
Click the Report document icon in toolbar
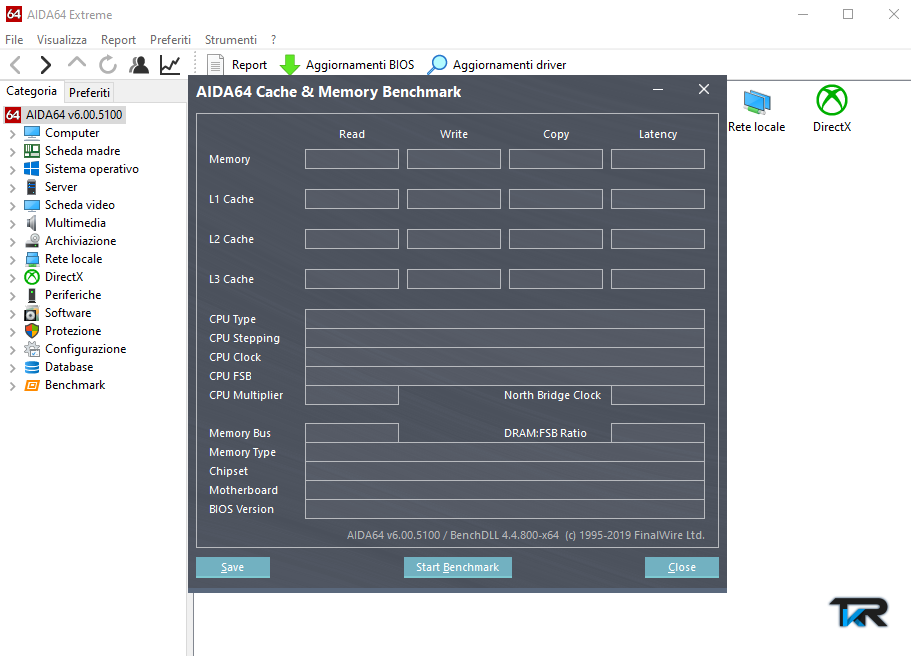pos(216,64)
